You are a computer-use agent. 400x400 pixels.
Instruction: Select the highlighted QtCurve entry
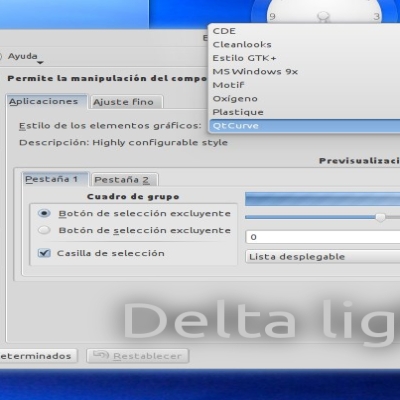305,126
